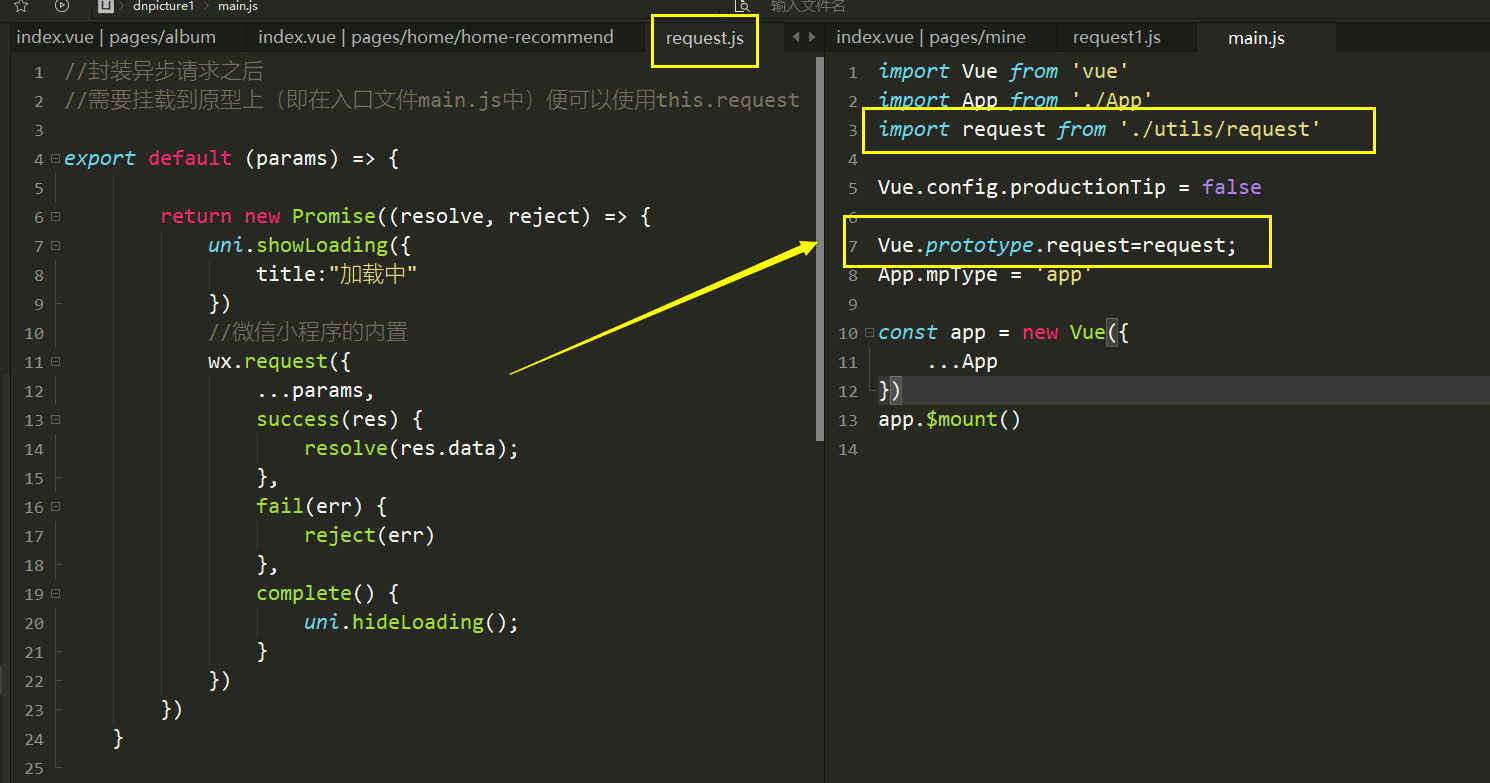Fold complete() block at line 19

[55, 593]
